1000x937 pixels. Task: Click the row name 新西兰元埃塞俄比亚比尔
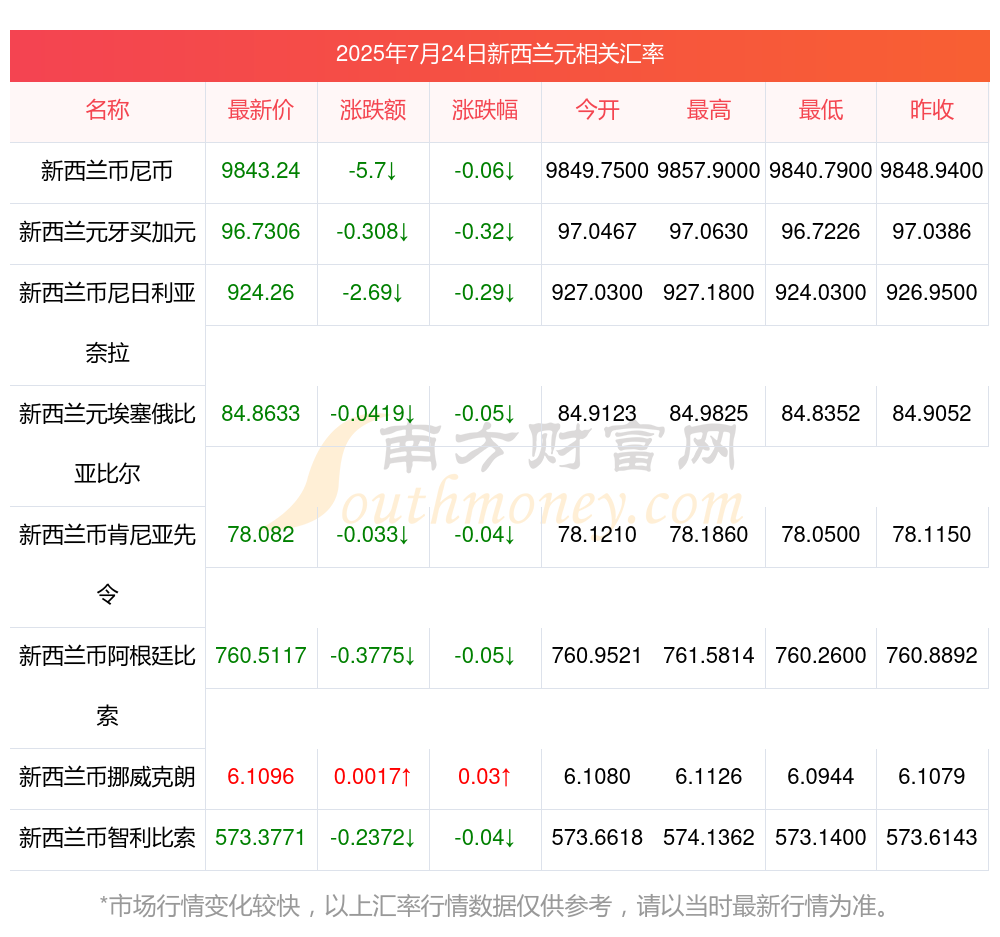pyautogui.click(x=107, y=444)
